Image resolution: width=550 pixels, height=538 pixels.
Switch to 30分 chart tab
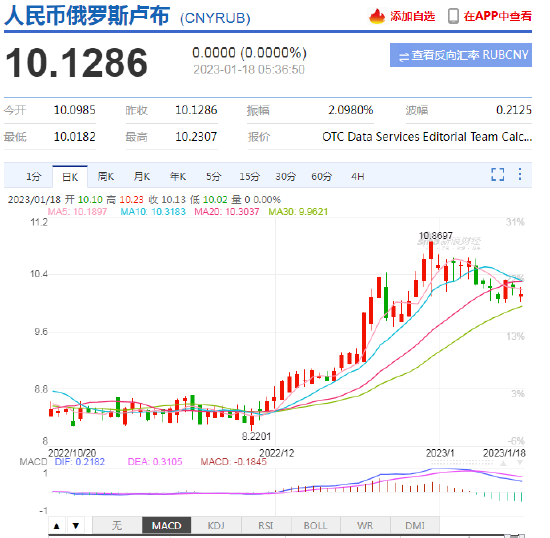point(286,176)
